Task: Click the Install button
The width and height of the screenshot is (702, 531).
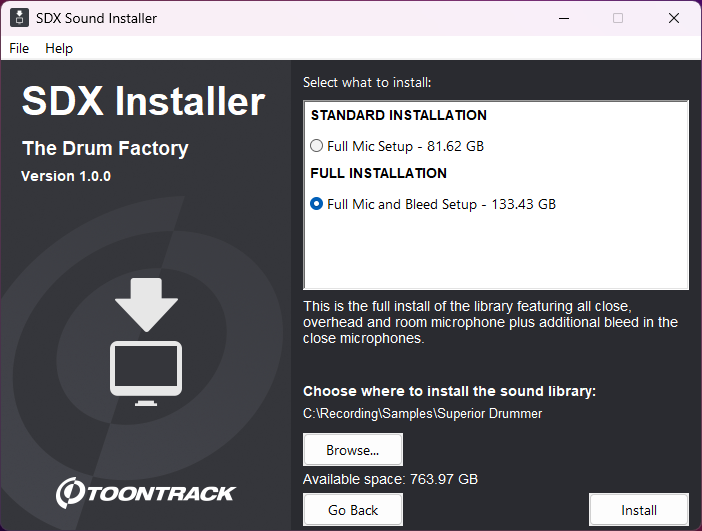Action: click(639, 510)
